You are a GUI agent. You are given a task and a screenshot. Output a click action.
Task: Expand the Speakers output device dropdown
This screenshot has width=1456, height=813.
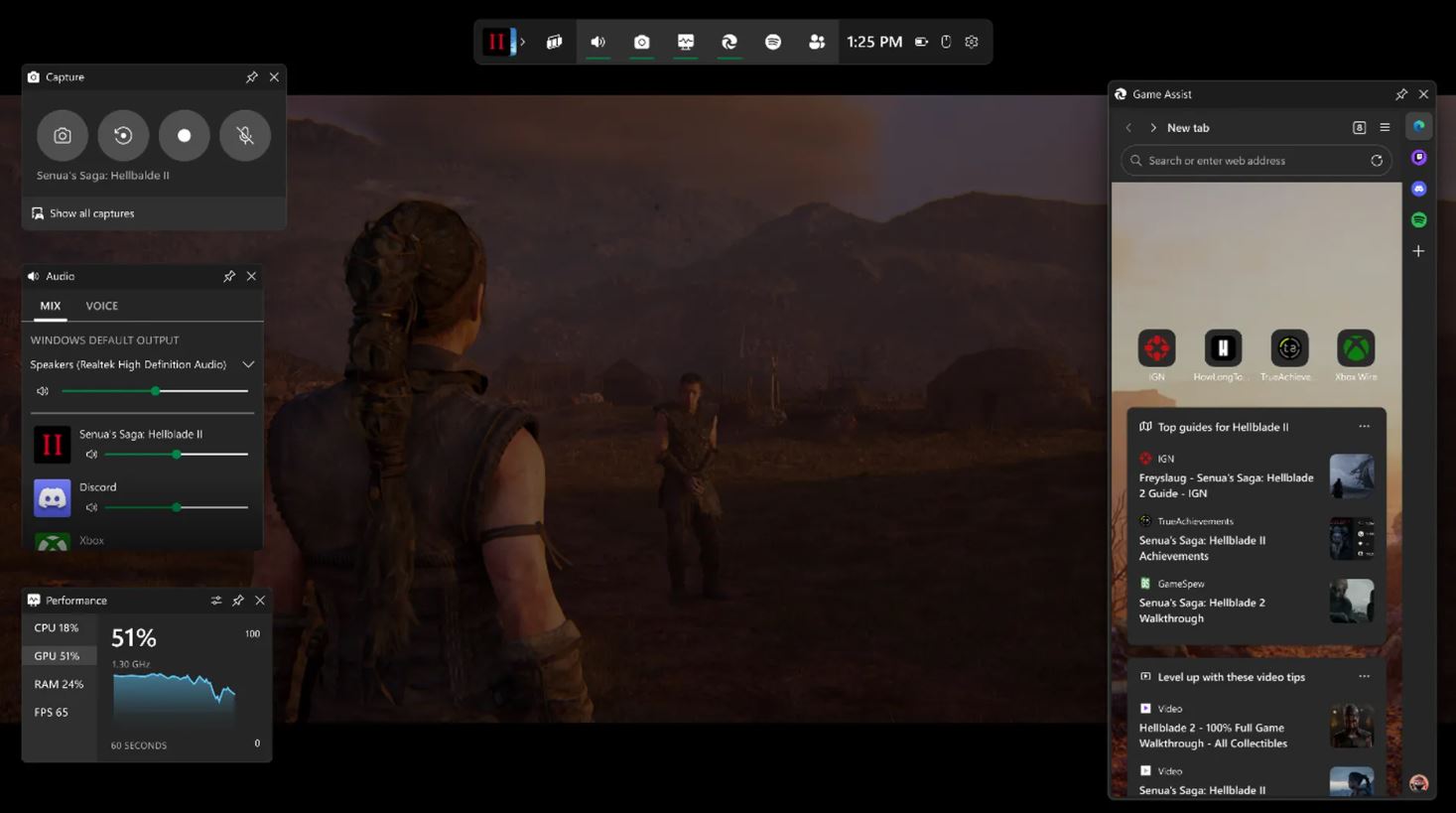pos(248,364)
